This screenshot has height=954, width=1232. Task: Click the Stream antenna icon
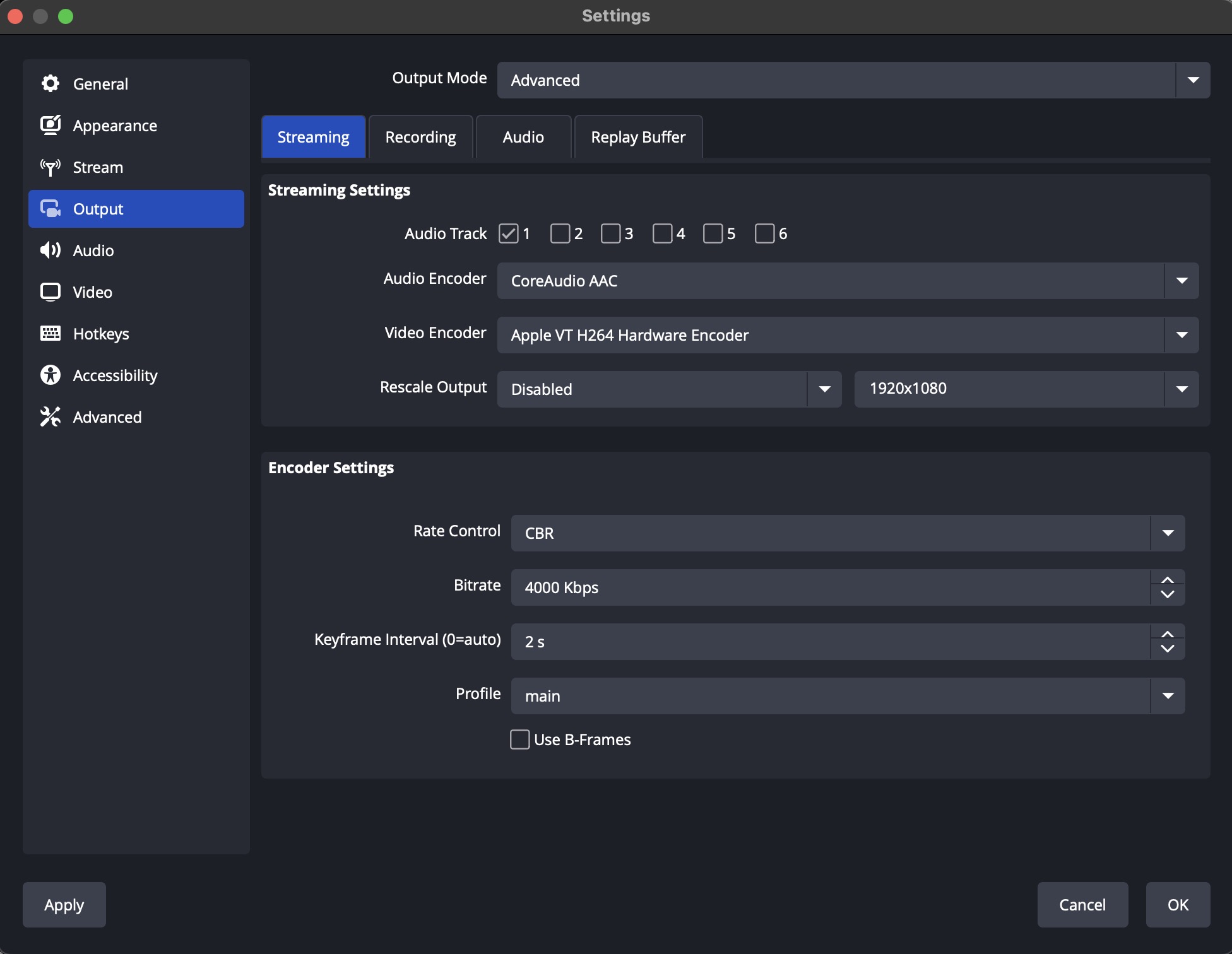[50, 167]
